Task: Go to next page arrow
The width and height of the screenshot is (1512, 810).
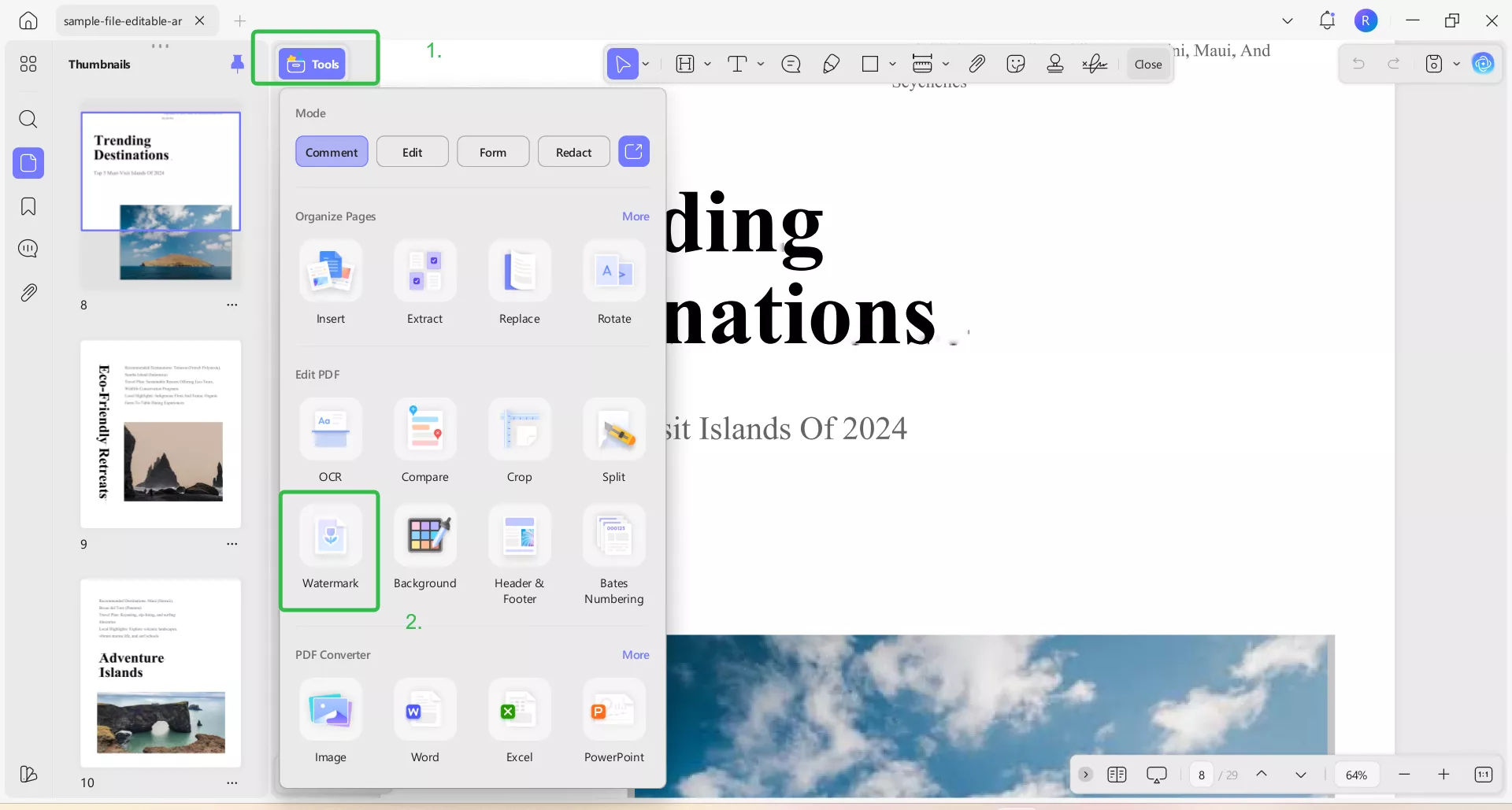Action: 1301,775
